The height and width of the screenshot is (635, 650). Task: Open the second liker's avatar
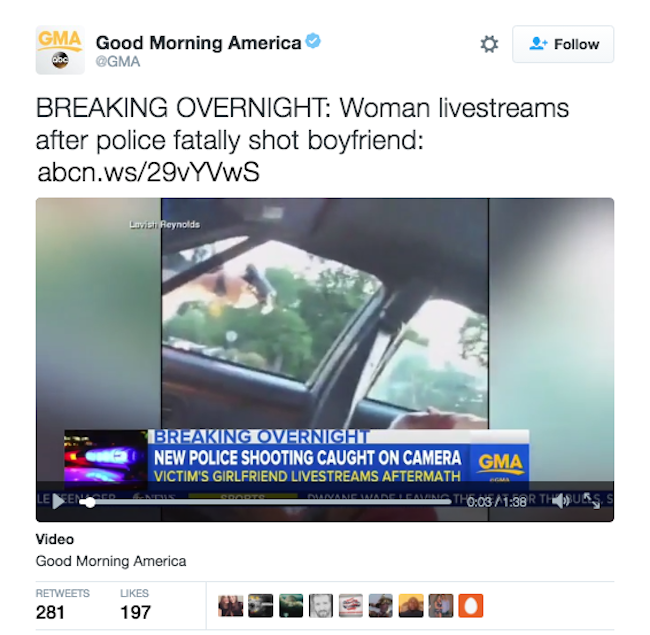261,606
